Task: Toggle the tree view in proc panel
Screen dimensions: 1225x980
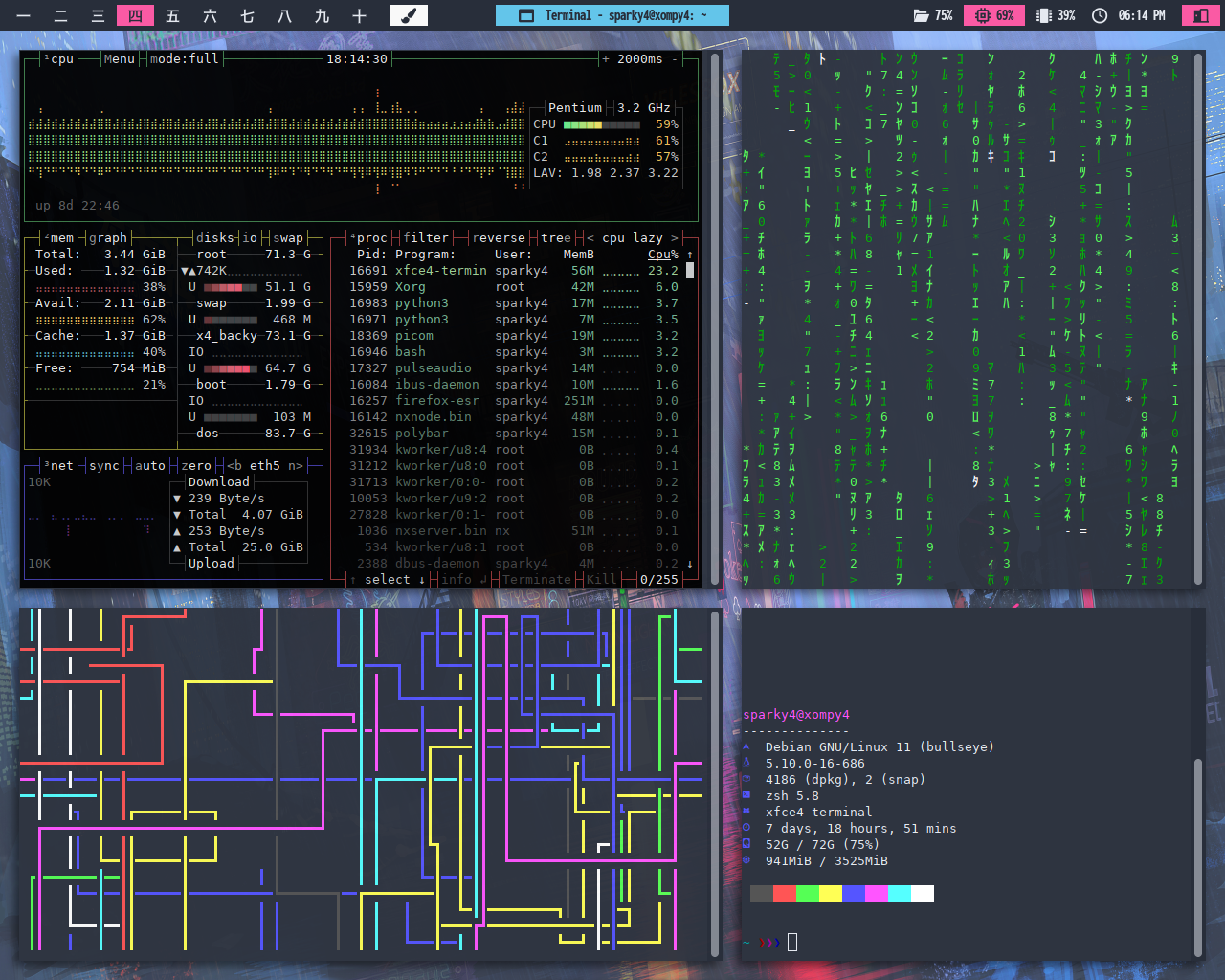Action: (555, 238)
